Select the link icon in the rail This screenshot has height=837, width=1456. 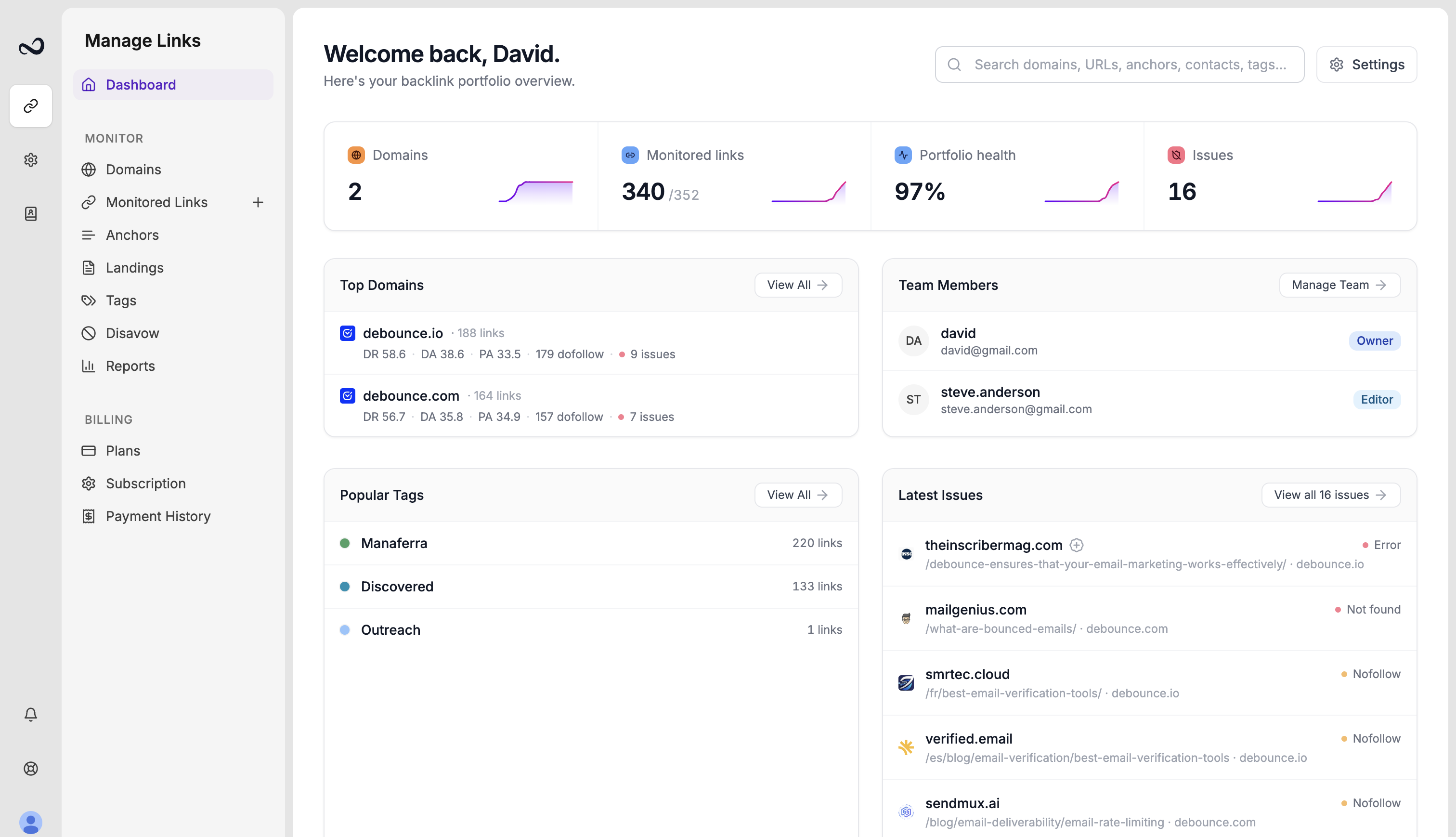[x=31, y=106]
